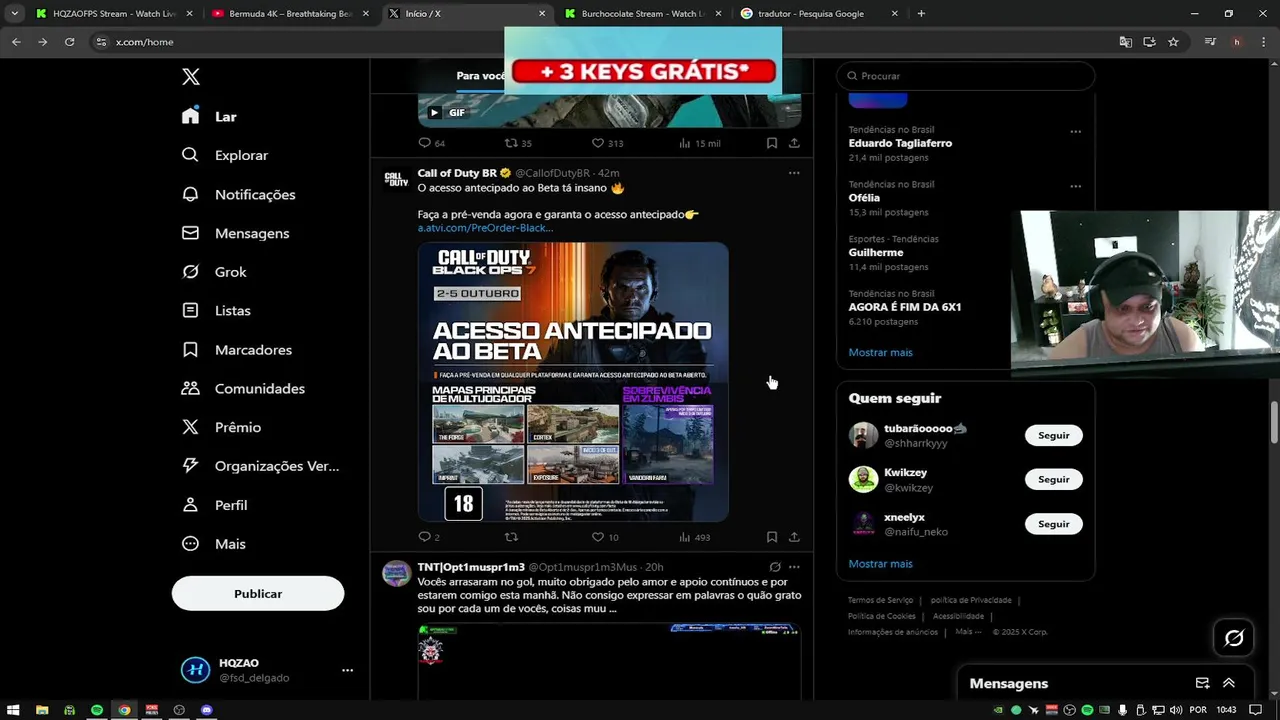Viewport: 1280px width, 720px height.
Task: Open the Black Ops 7 beta image
Action: (573, 382)
